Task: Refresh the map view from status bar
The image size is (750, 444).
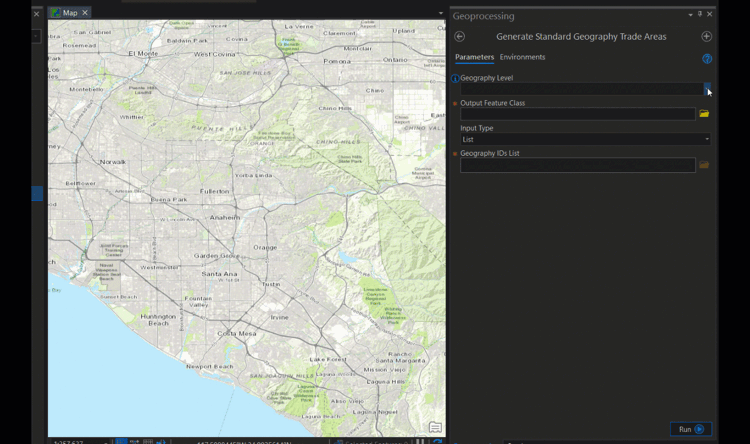Action: pyautogui.click(x=437, y=441)
